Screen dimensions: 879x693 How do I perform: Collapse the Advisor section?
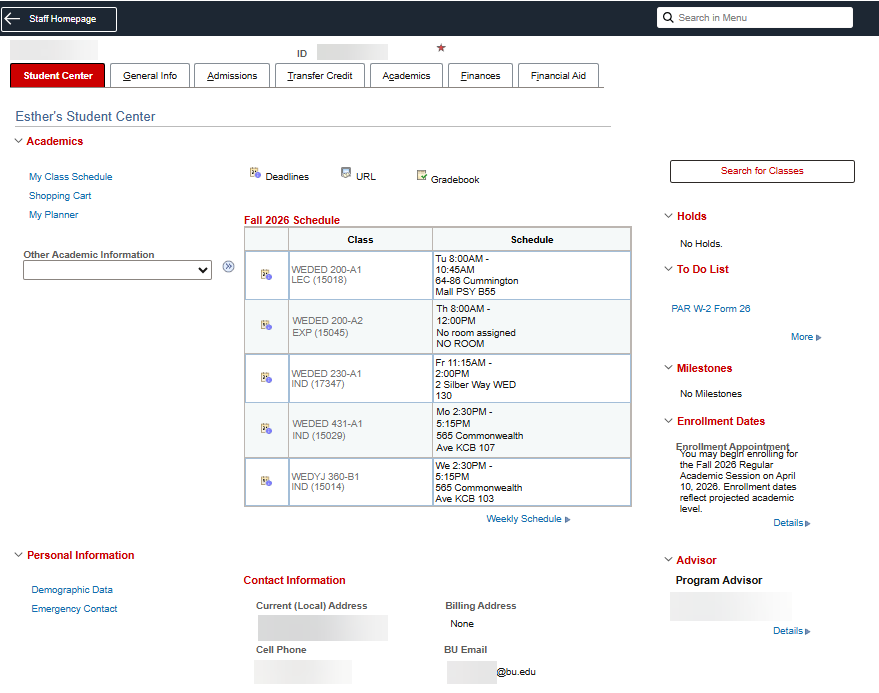pos(668,560)
